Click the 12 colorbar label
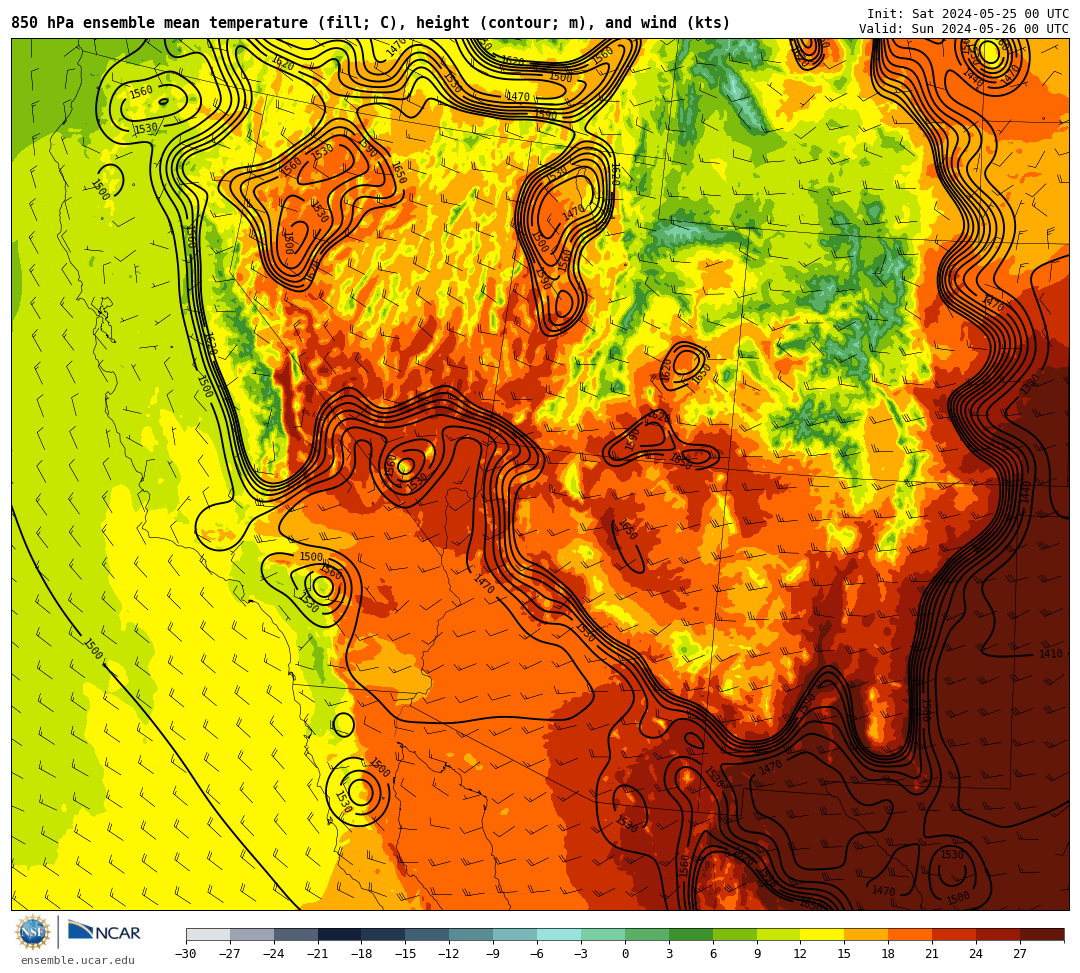Screen dimensions: 1080x973 [800, 954]
